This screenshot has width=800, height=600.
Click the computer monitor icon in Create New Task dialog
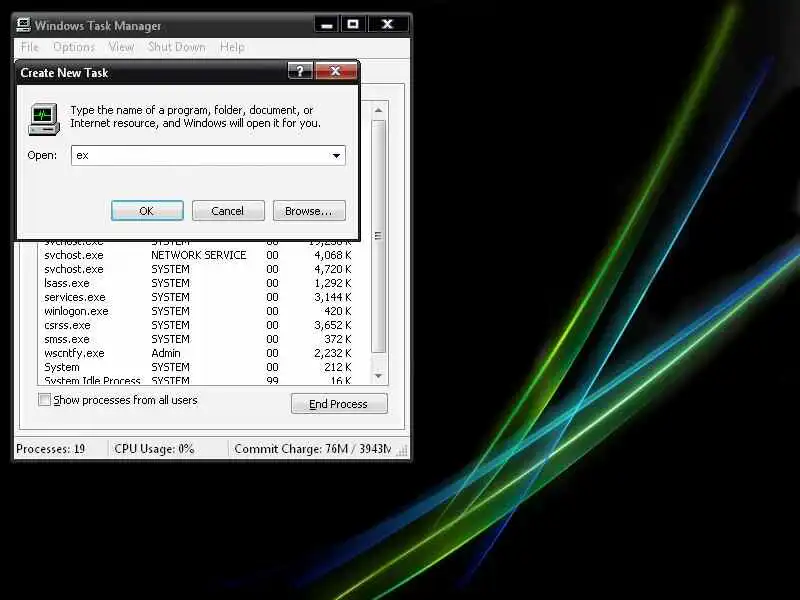click(x=44, y=119)
